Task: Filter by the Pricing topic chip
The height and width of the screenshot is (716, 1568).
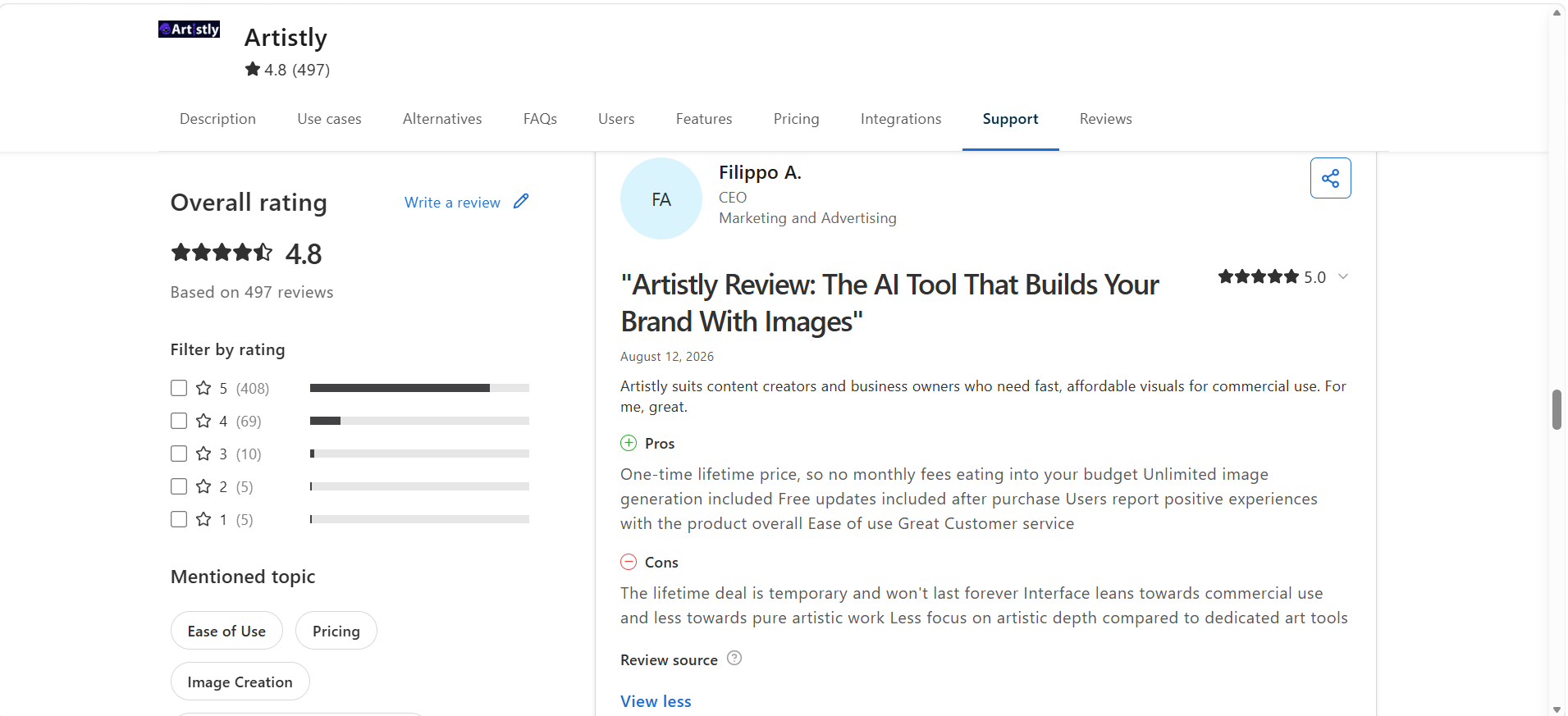Action: [336, 631]
